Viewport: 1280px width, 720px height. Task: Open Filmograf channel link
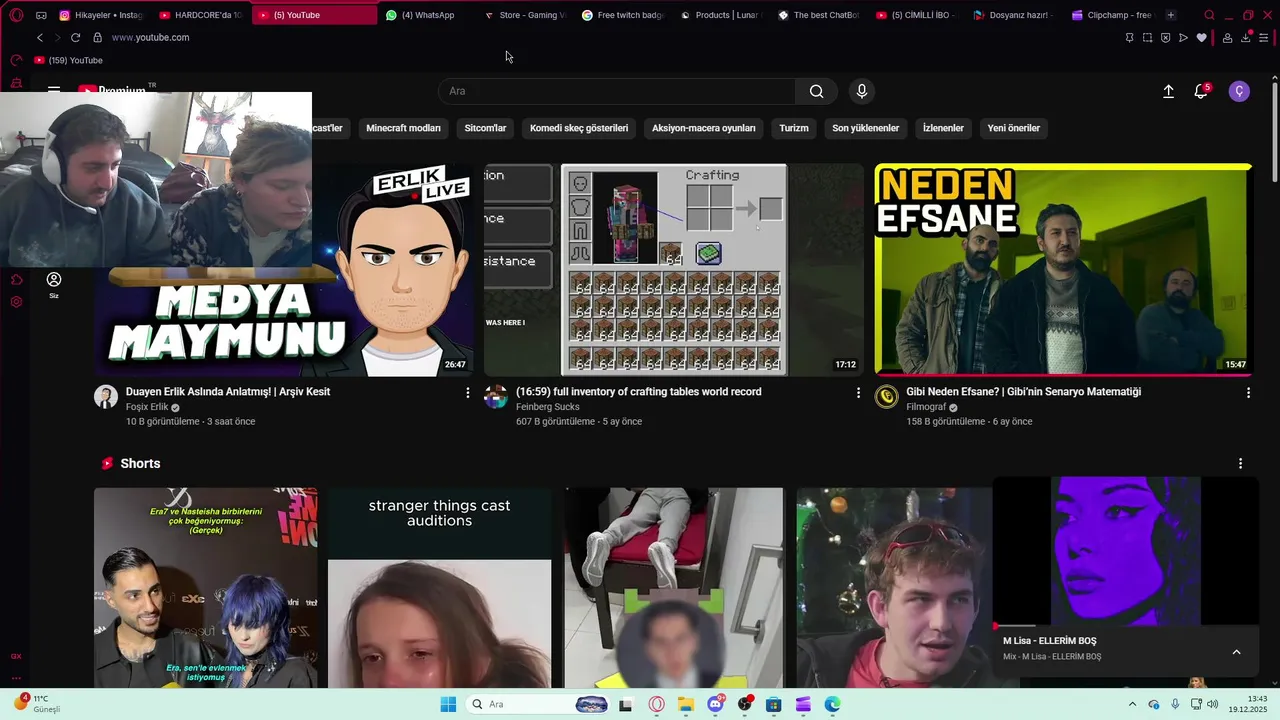[x=926, y=407]
